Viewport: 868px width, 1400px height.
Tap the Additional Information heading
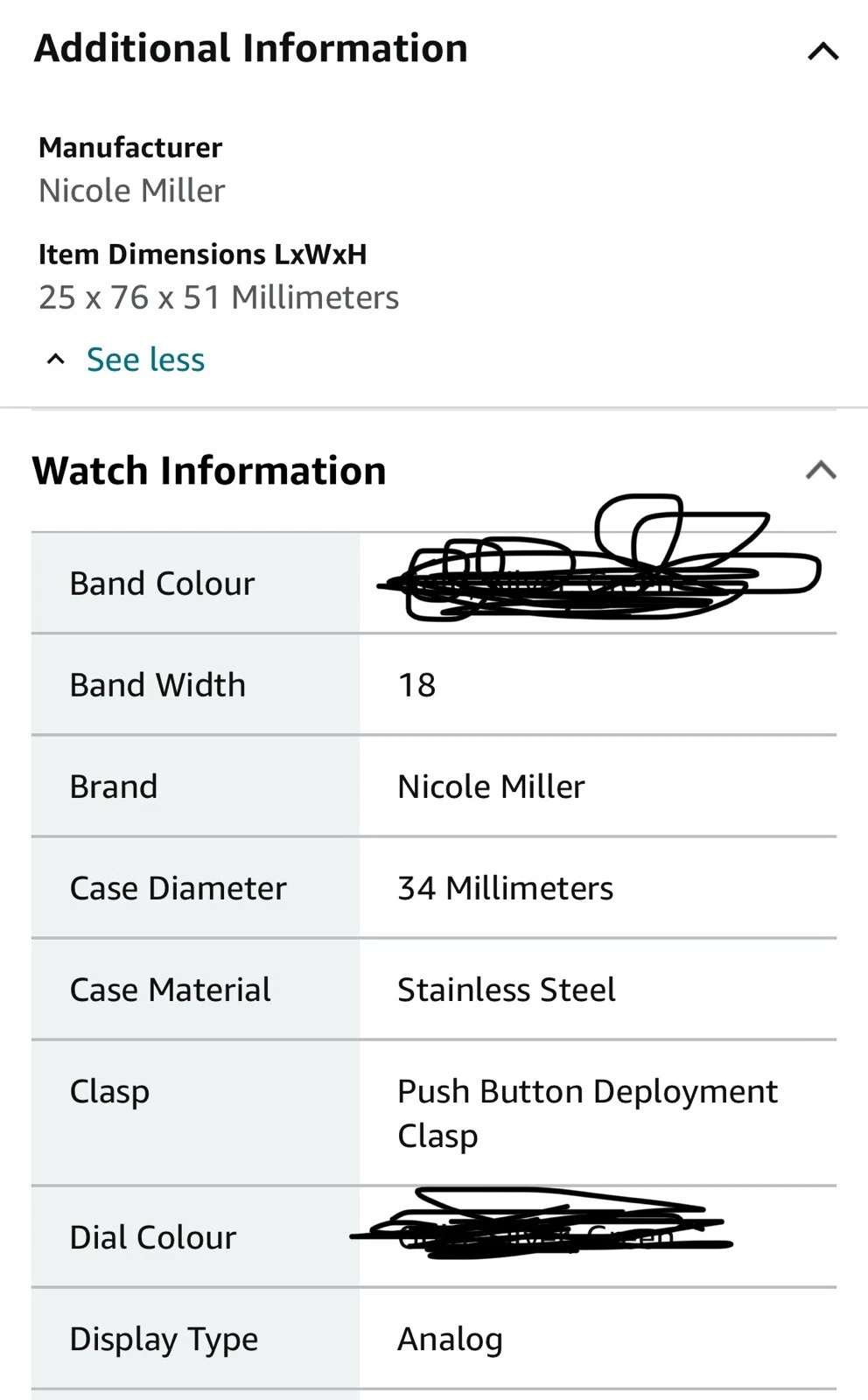point(250,48)
